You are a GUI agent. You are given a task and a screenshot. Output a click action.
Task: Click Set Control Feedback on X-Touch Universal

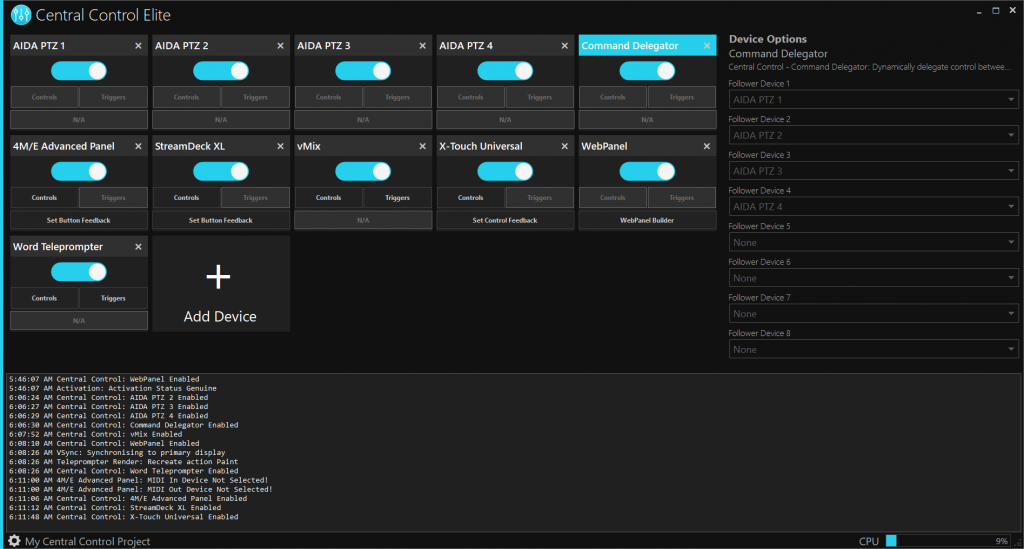coord(505,220)
